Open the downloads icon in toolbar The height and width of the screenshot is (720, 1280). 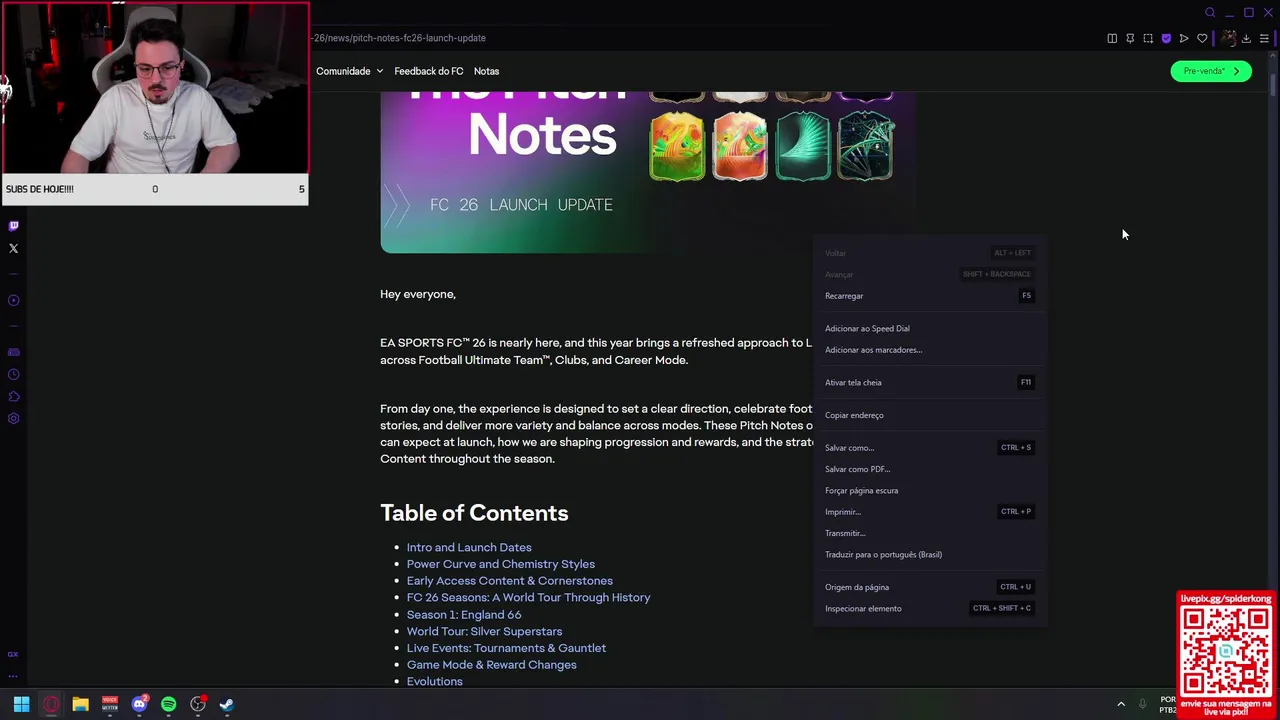click(1246, 38)
